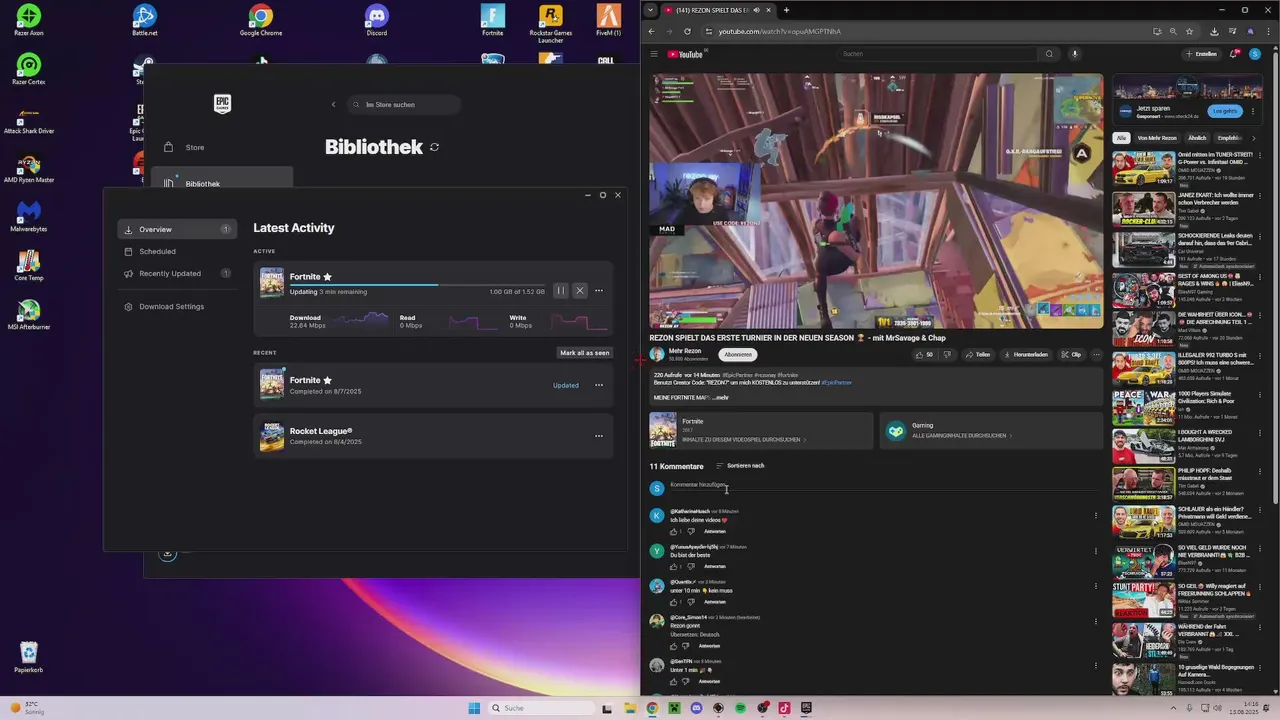This screenshot has width=1280, height=720.
Task: Open the Gaming category card
Action: [x=991, y=430]
